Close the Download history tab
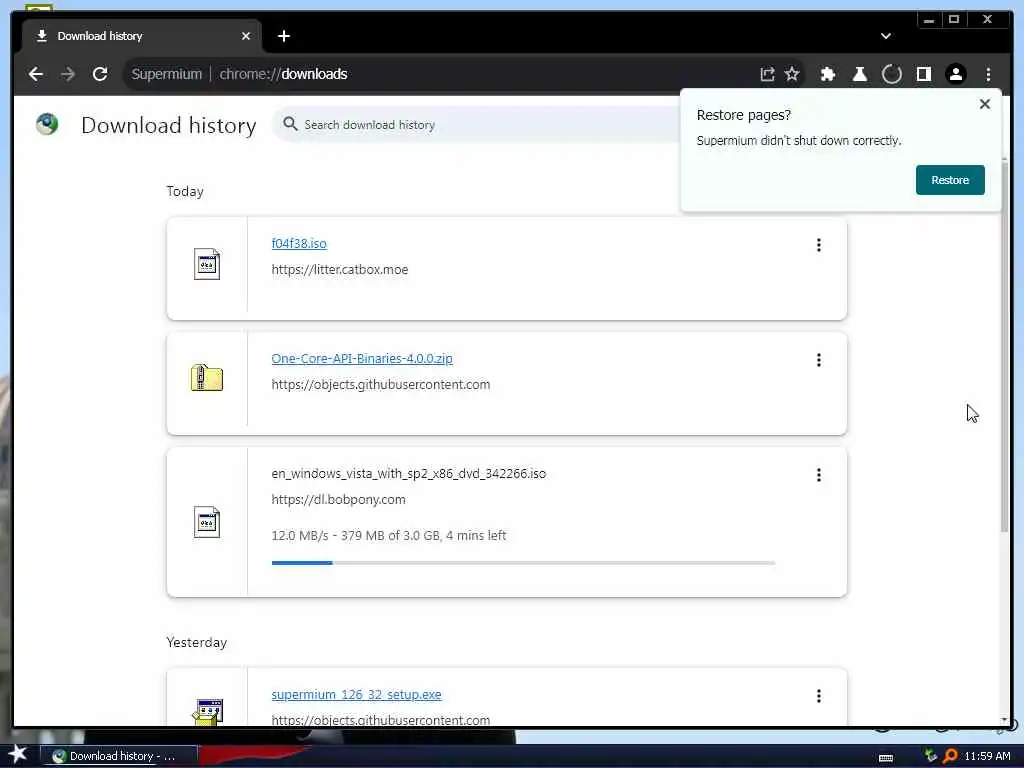 coord(246,36)
